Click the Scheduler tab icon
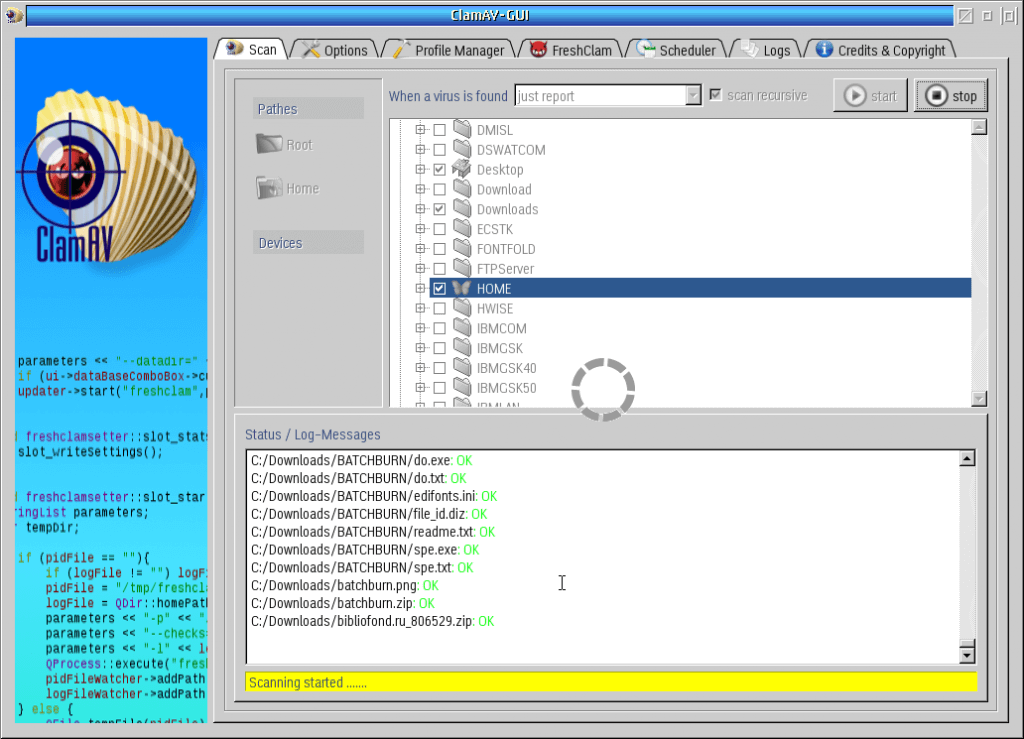This screenshot has width=1024, height=739. tap(646, 50)
